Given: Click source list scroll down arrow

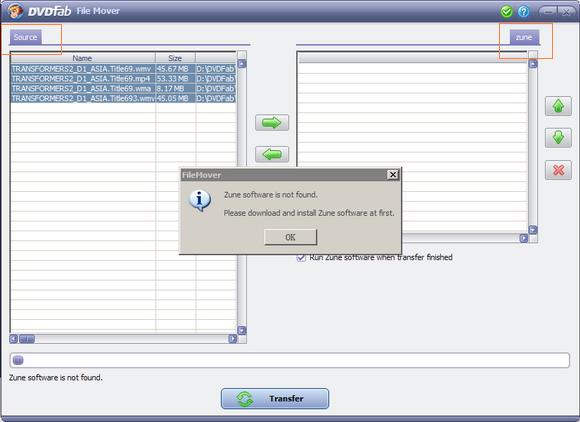Looking at the screenshot, I should pos(242,330).
